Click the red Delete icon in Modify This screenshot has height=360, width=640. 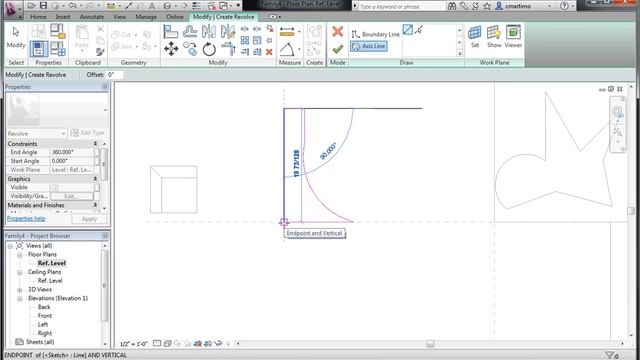[269, 52]
